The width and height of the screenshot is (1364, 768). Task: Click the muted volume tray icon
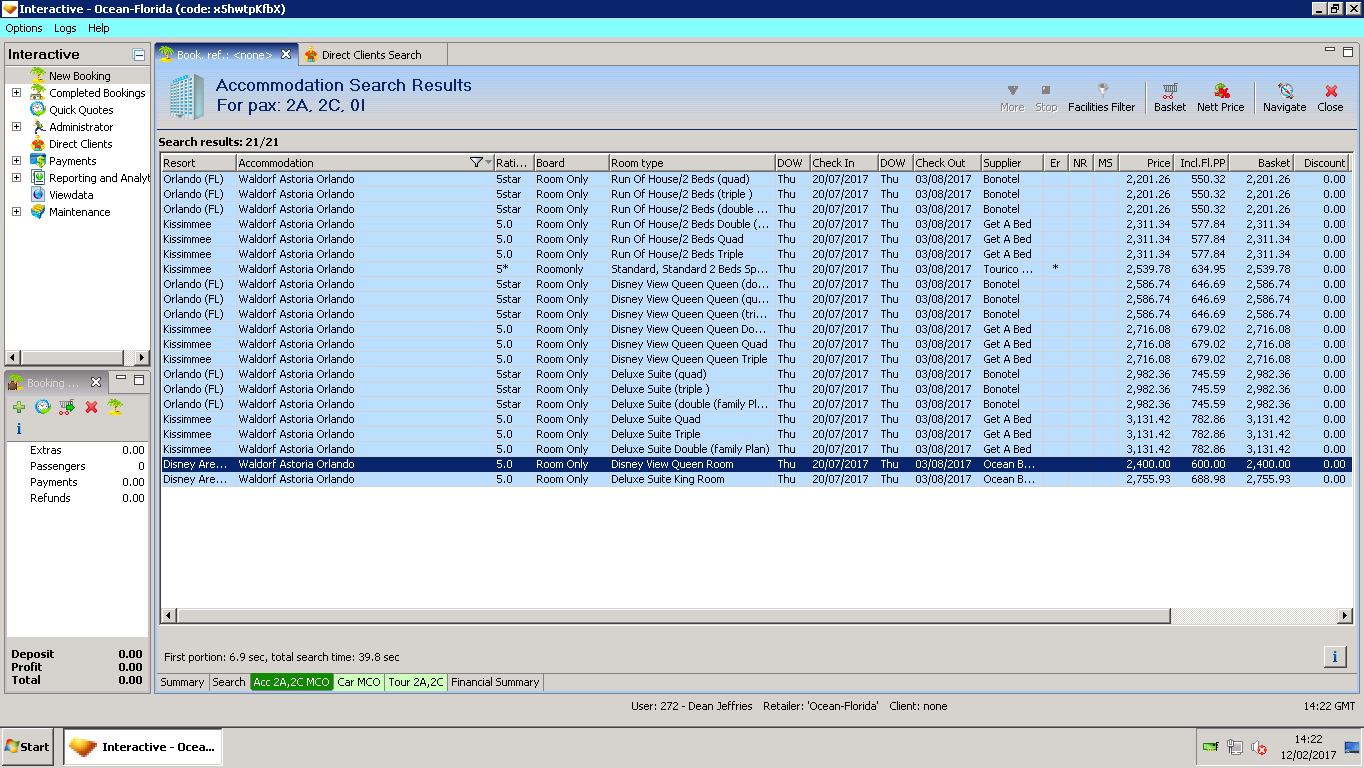(x=1259, y=747)
